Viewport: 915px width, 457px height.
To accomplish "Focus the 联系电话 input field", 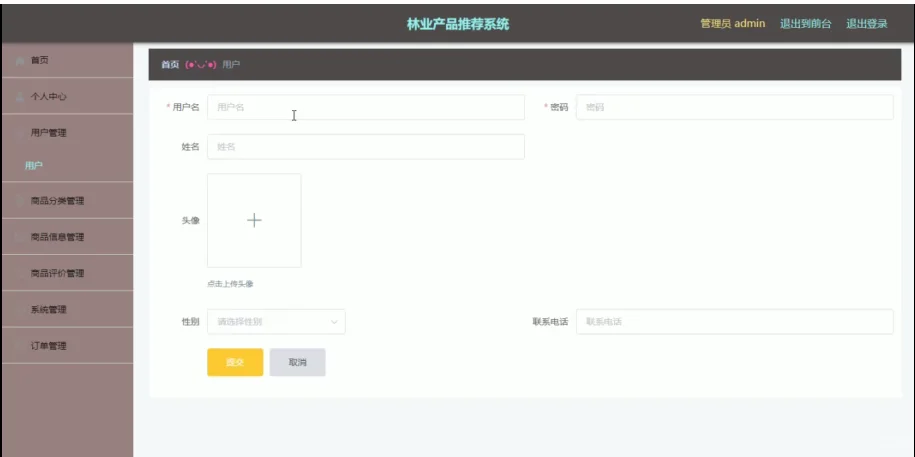I will click(735, 322).
